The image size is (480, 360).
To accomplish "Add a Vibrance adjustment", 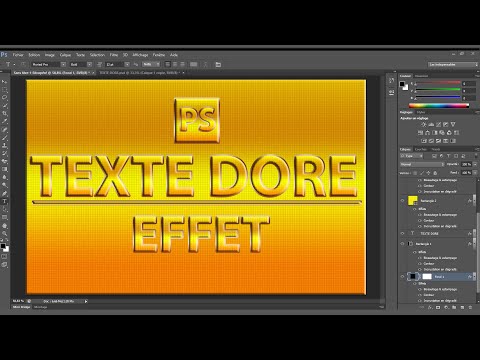I will click(453, 124).
